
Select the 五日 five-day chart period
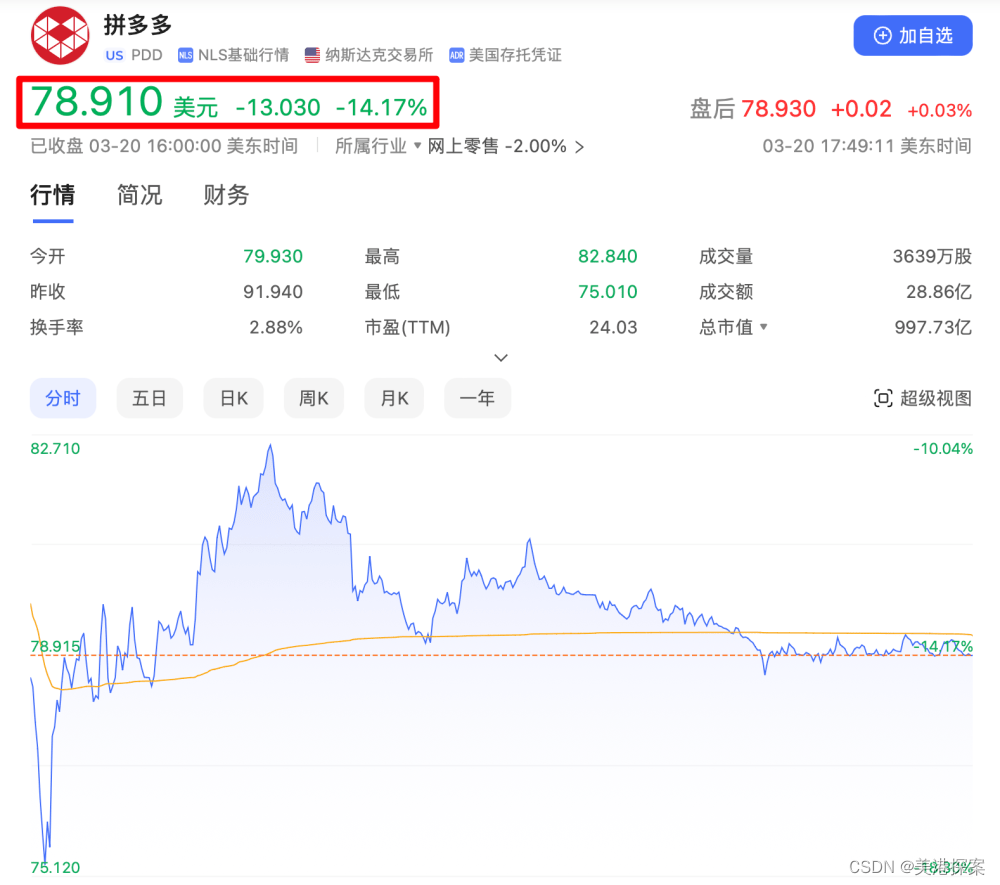(150, 399)
